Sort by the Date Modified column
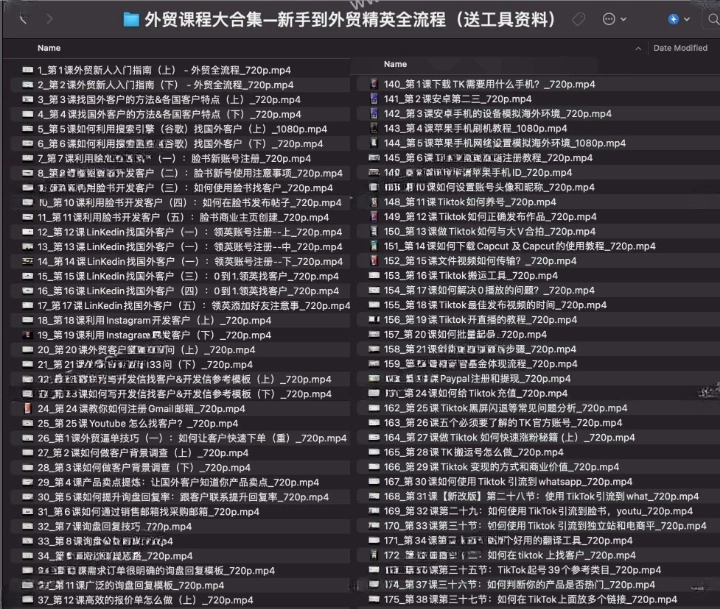Viewport: 720px width, 609px height. pos(680,48)
